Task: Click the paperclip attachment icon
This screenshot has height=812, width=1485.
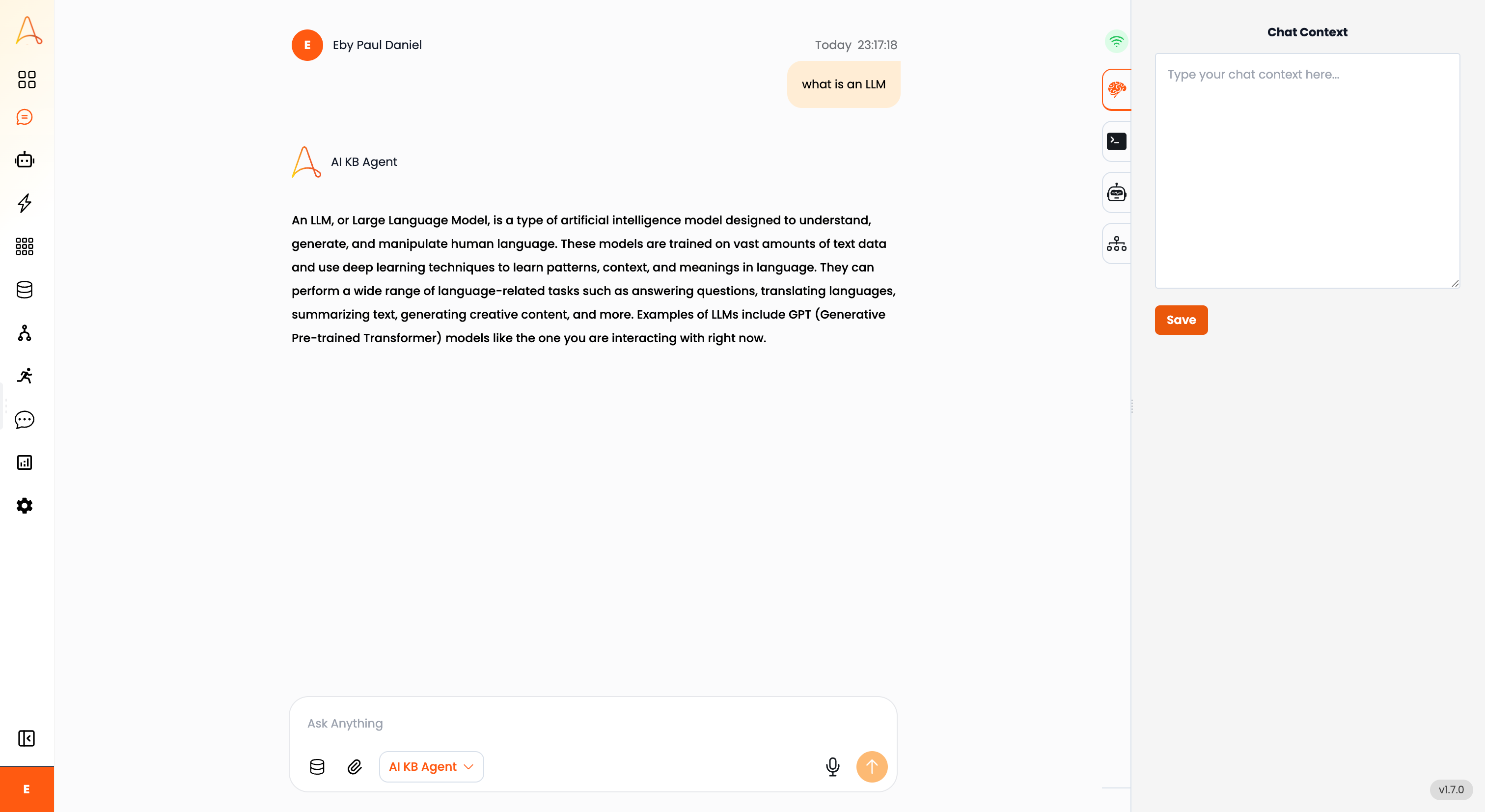Action: tap(355, 766)
